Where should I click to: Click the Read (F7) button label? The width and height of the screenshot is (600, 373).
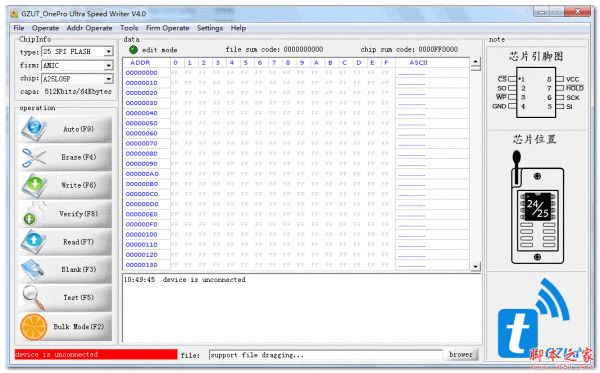78,242
